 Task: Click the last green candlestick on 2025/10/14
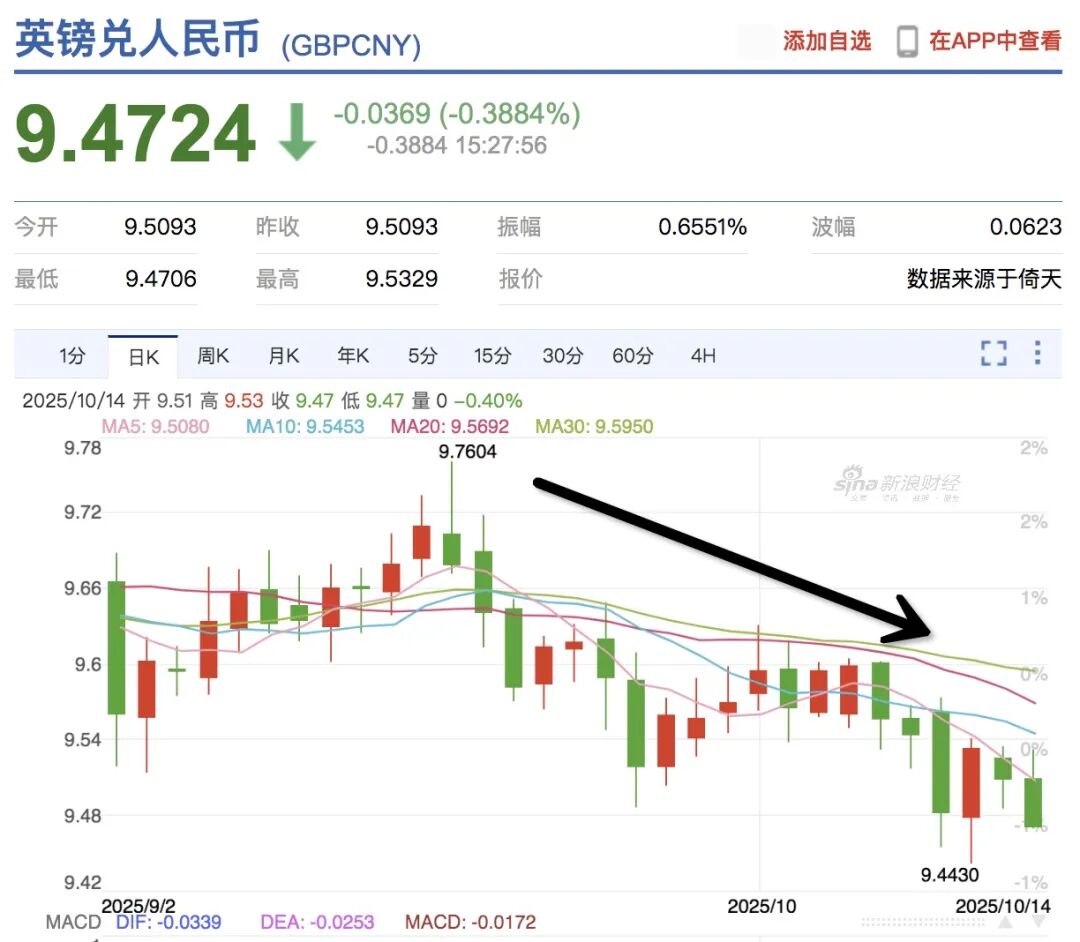tap(1033, 802)
